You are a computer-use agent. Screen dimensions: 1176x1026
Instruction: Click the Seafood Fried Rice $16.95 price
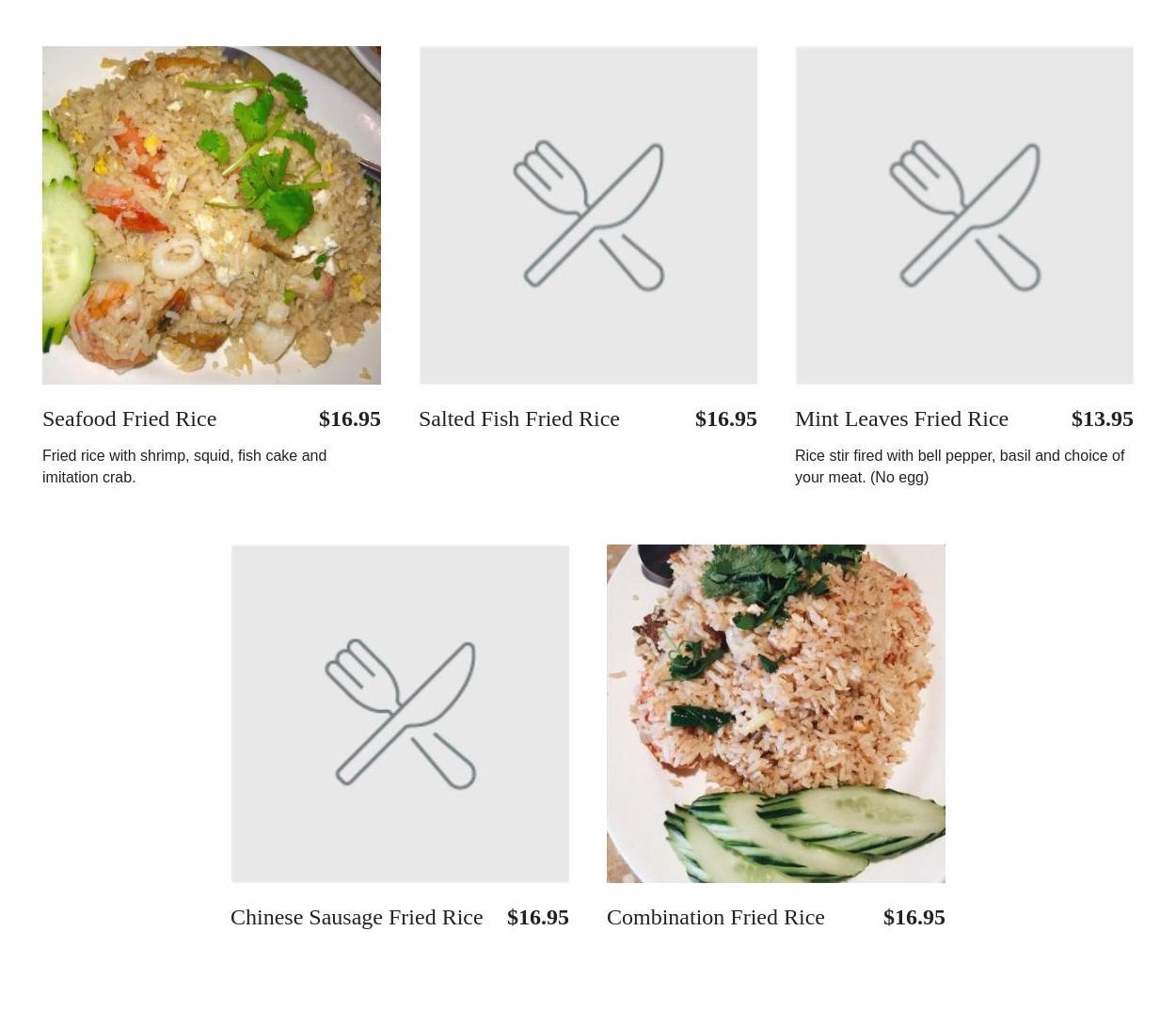click(x=350, y=418)
